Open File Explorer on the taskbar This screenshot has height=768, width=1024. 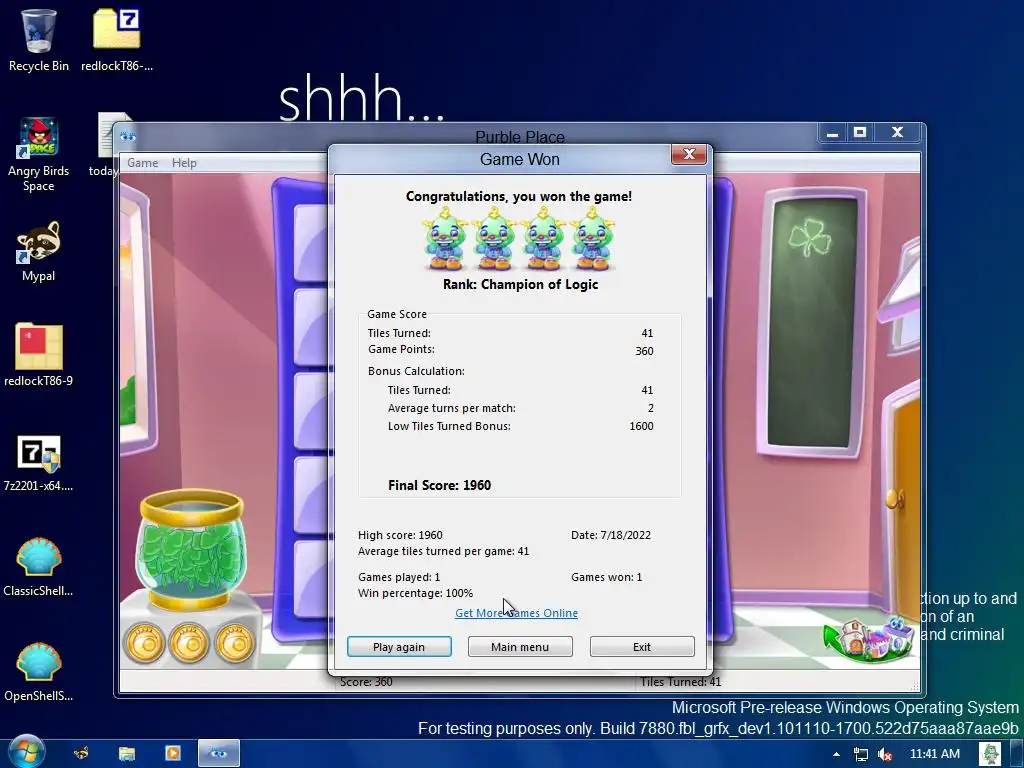(127, 754)
